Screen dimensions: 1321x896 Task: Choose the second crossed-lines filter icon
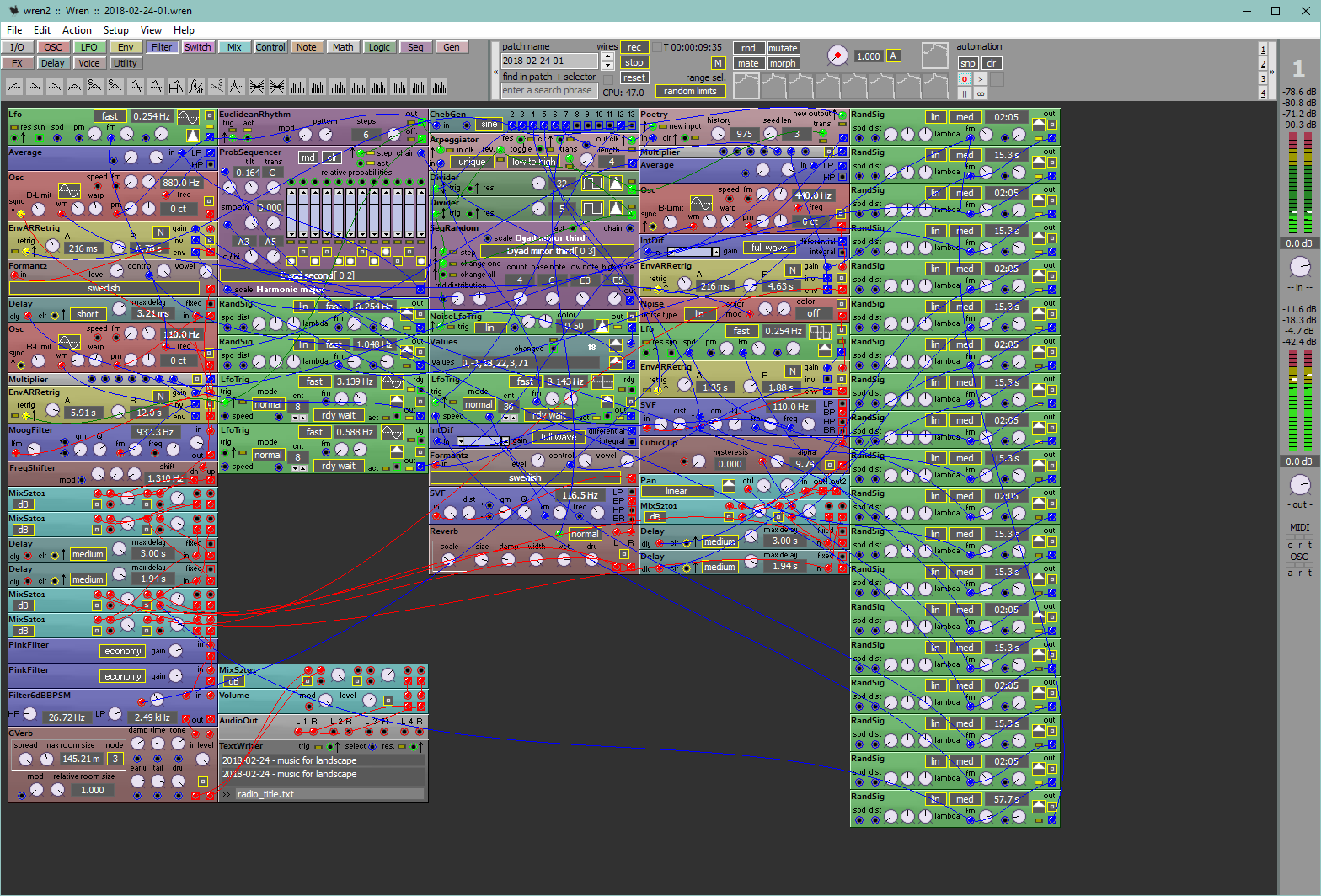pos(277,86)
